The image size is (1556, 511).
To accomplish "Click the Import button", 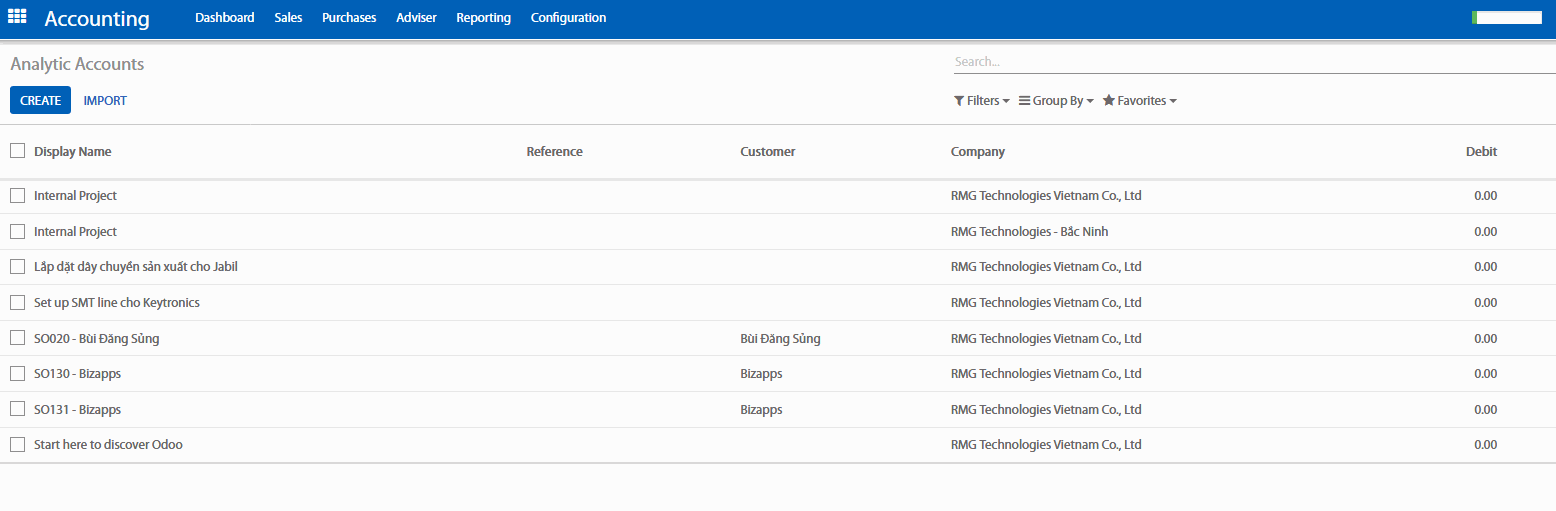I will (105, 101).
